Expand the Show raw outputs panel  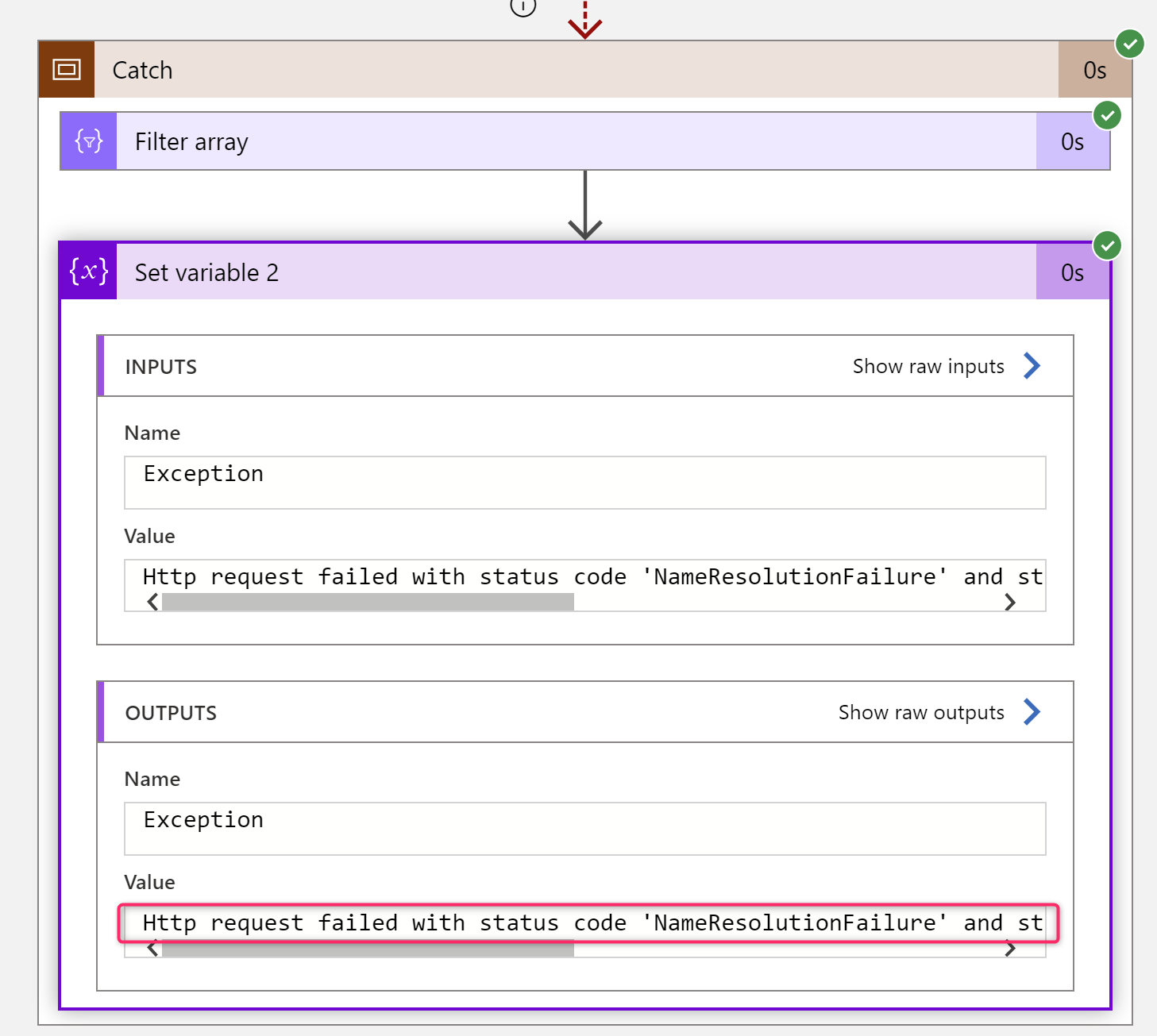[x=921, y=712]
